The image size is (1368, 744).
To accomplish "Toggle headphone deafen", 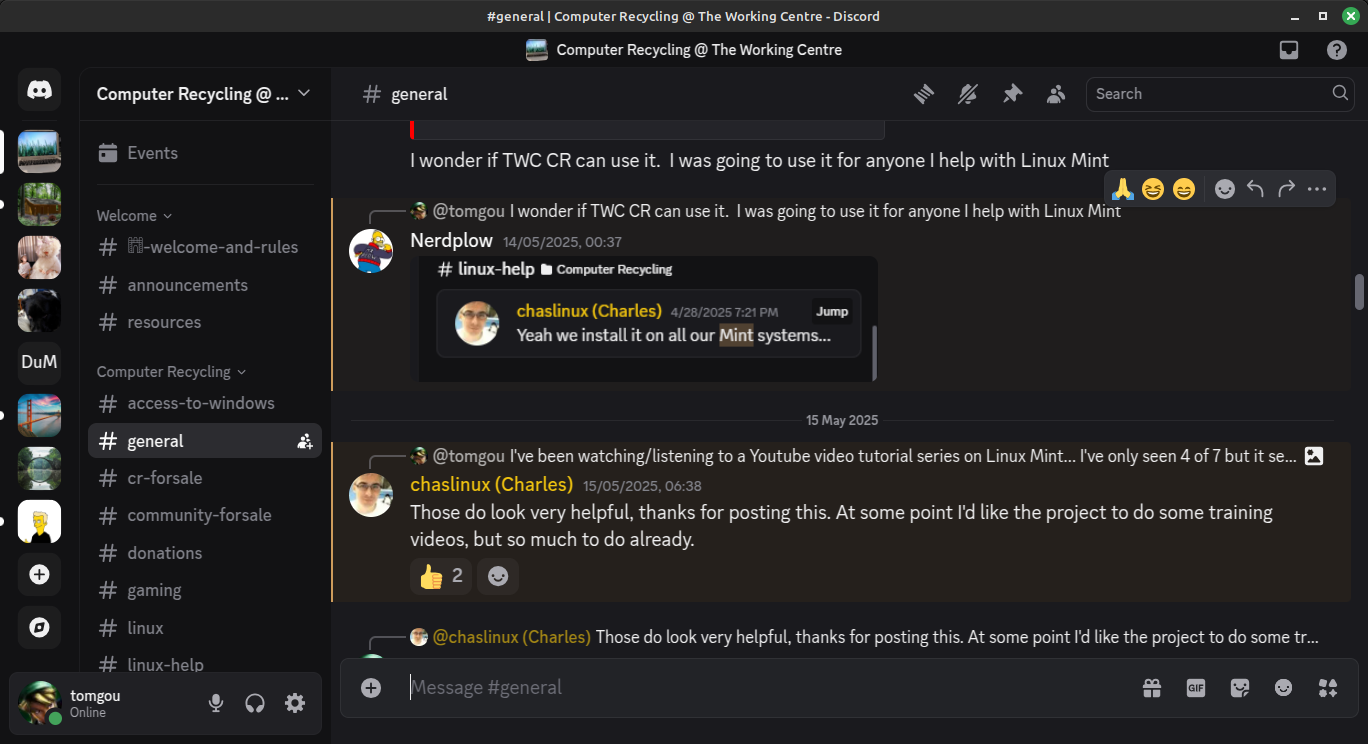I will (255, 703).
